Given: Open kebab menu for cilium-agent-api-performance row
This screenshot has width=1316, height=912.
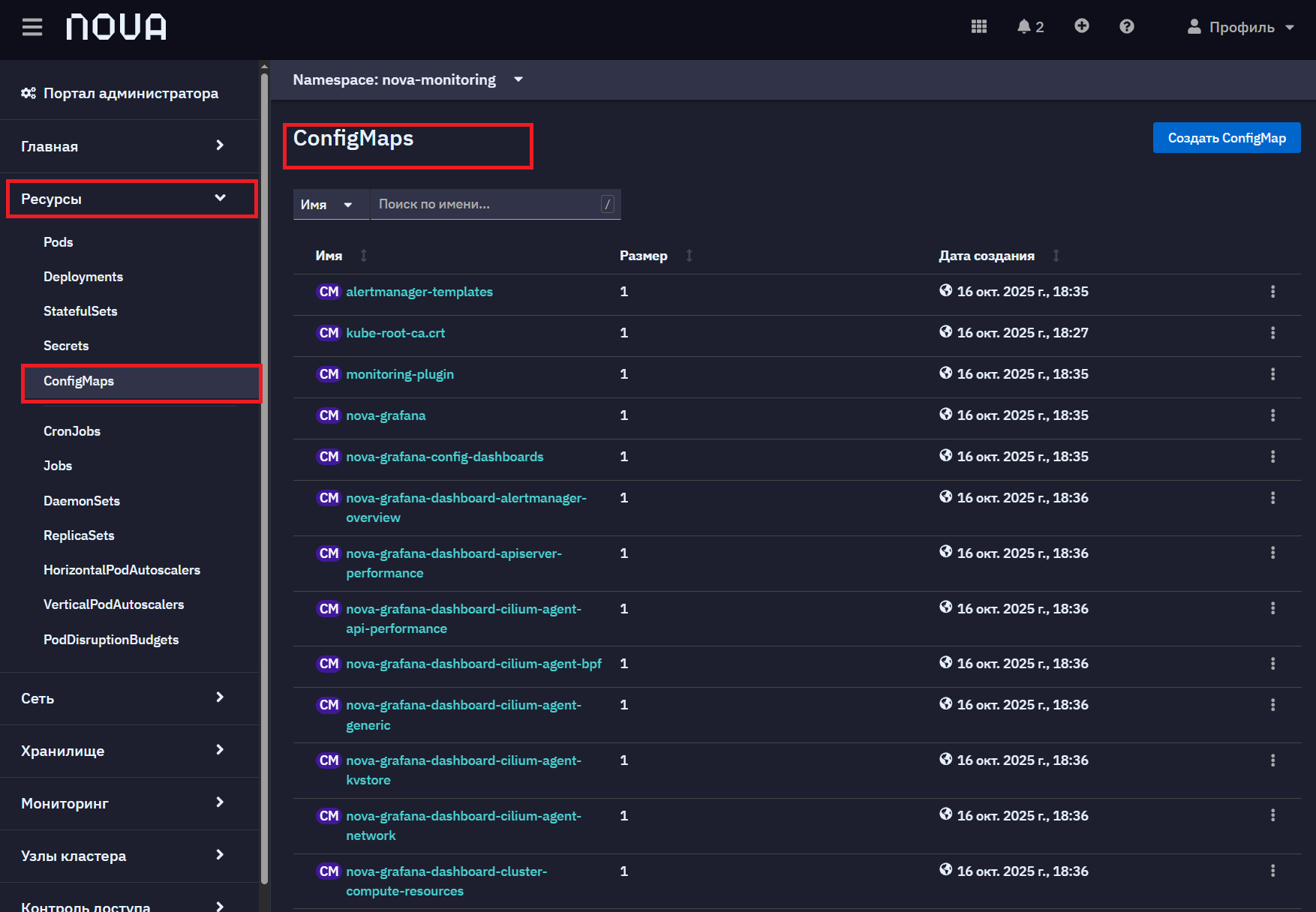Looking at the screenshot, I should 1272,608.
